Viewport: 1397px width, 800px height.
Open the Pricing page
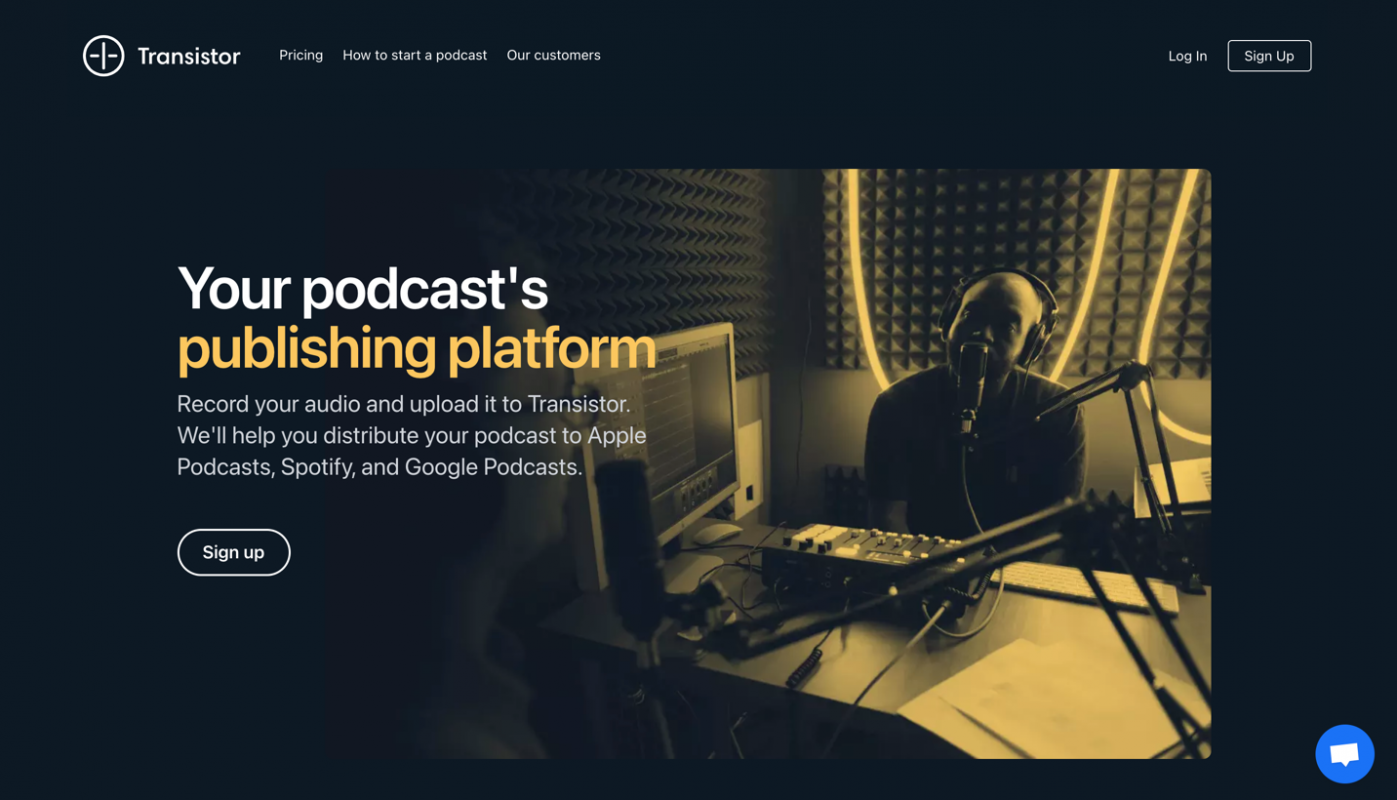(301, 55)
